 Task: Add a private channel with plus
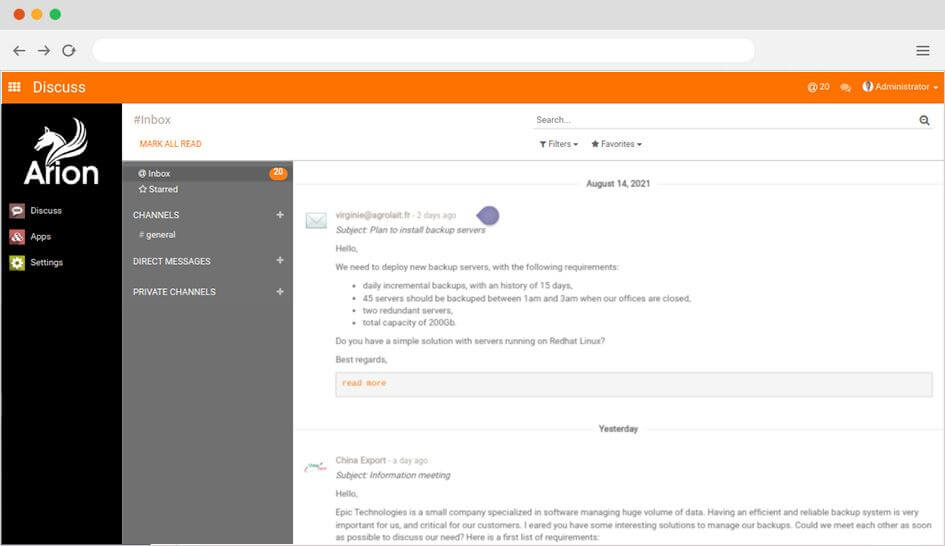click(x=280, y=291)
